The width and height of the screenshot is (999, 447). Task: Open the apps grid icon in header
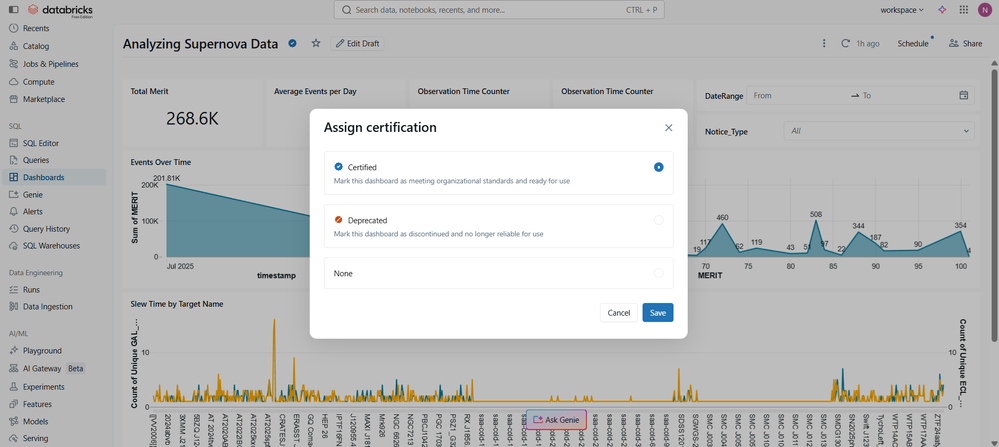coord(962,10)
